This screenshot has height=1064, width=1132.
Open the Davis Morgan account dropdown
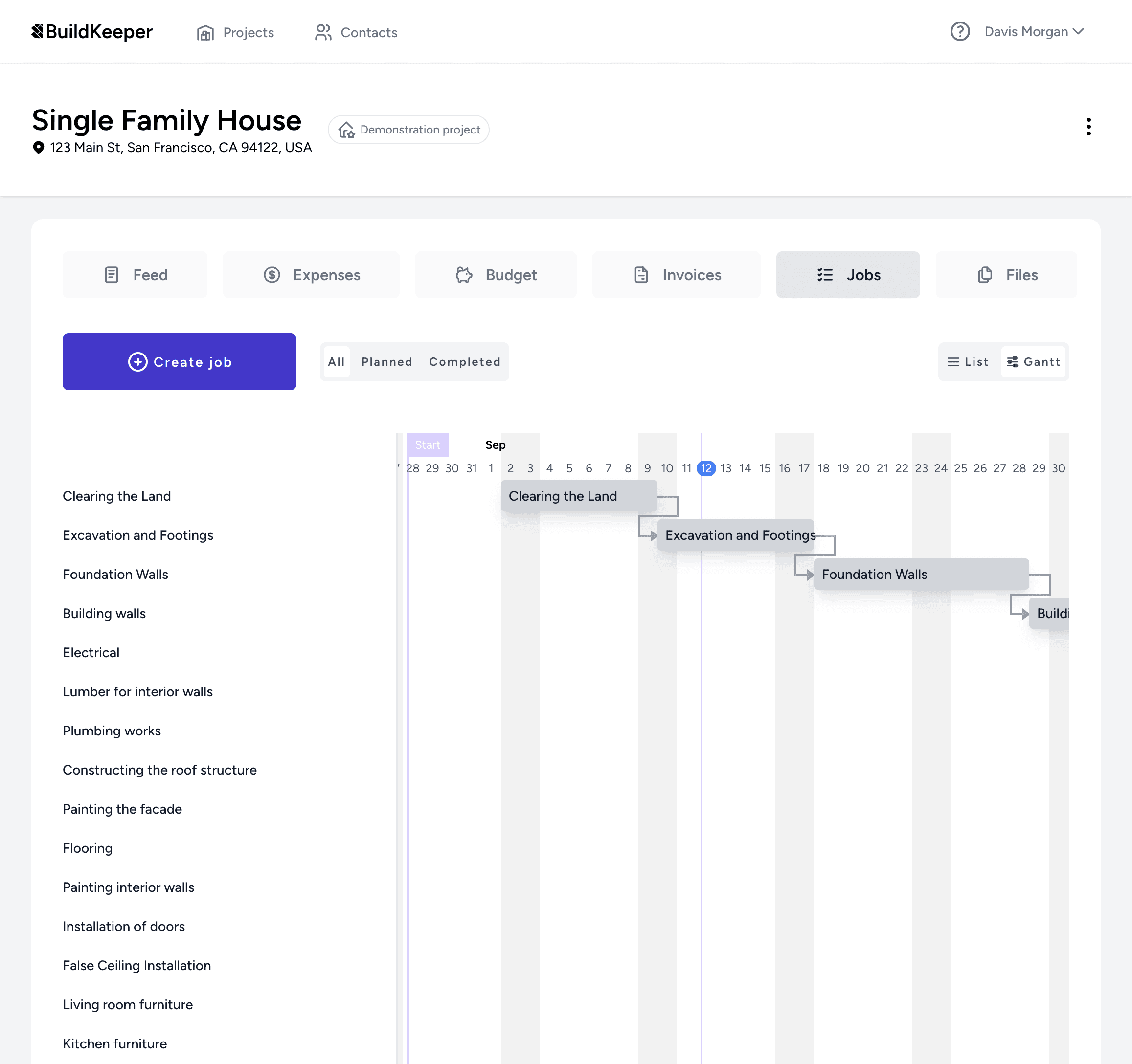[1033, 31]
